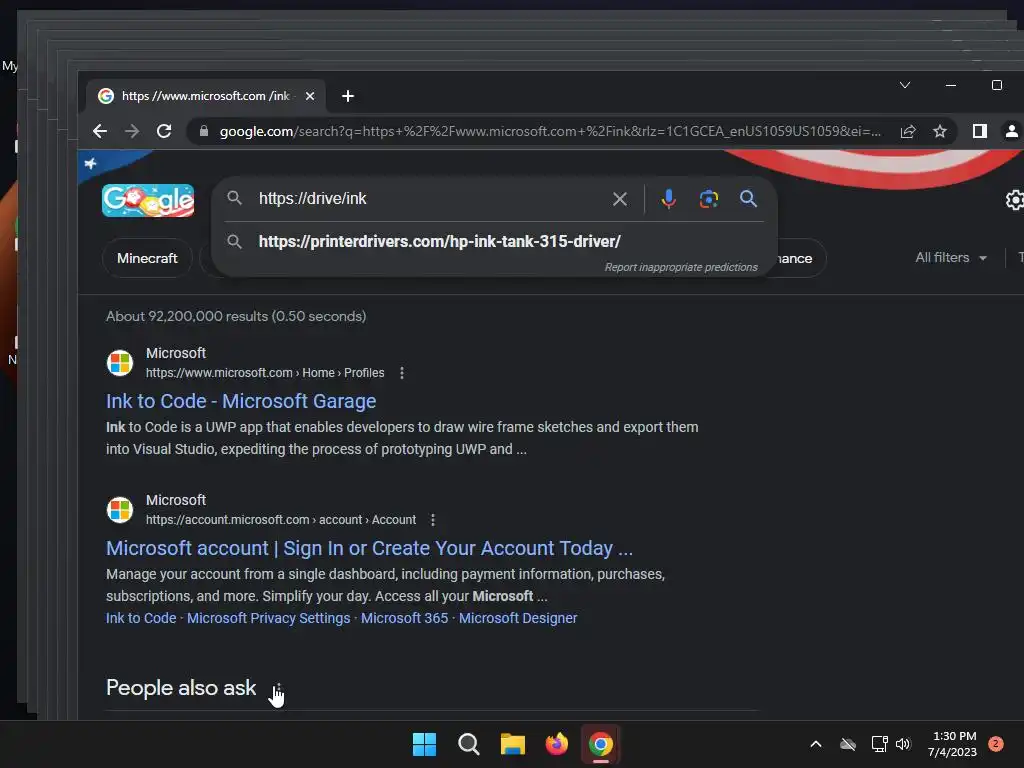Show hidden system tray icons chevron
The height and width of the screenshot is (768, 1024).
click(x=816, y=744)
